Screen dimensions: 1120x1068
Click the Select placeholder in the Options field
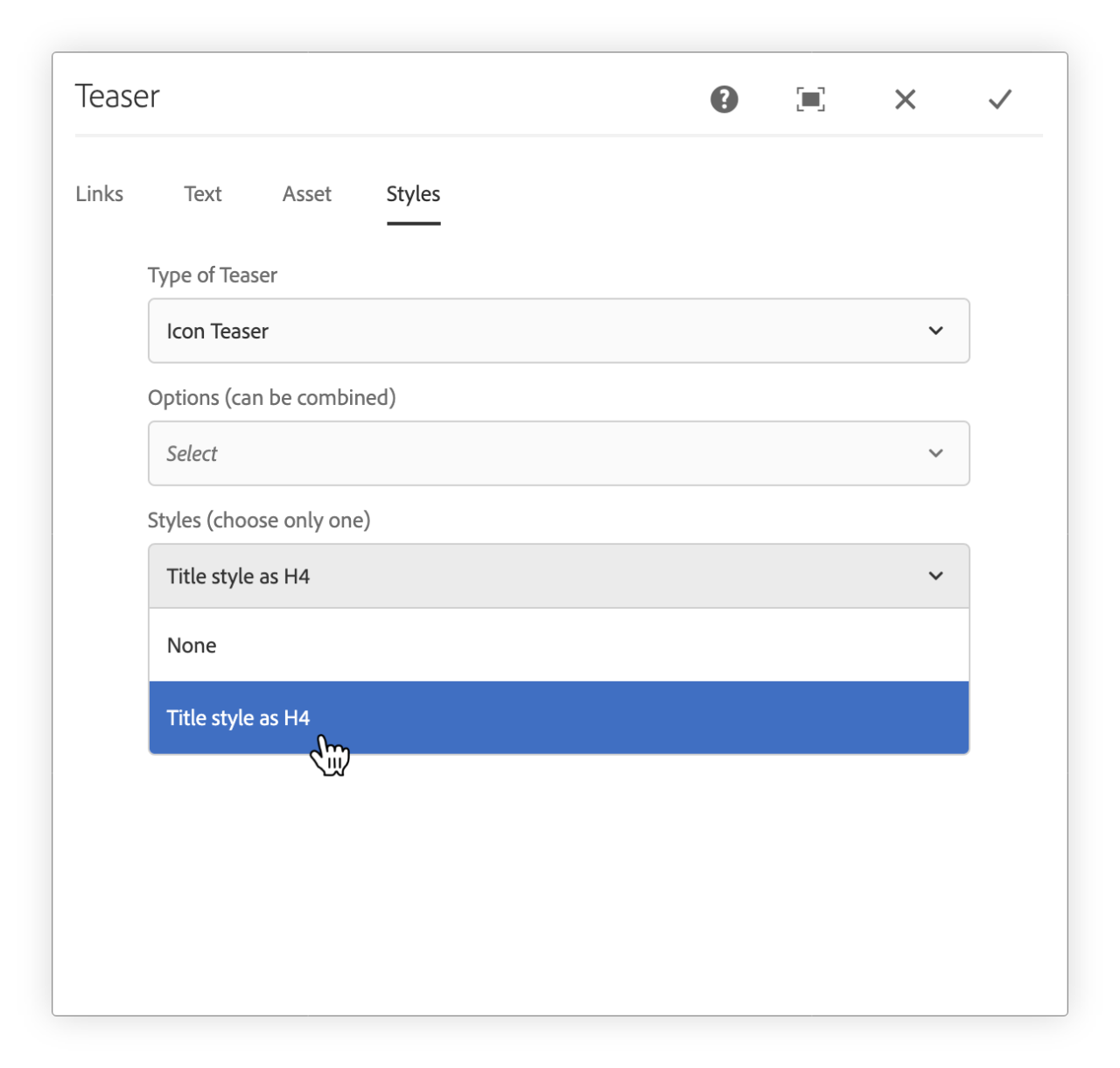(191, 453)
